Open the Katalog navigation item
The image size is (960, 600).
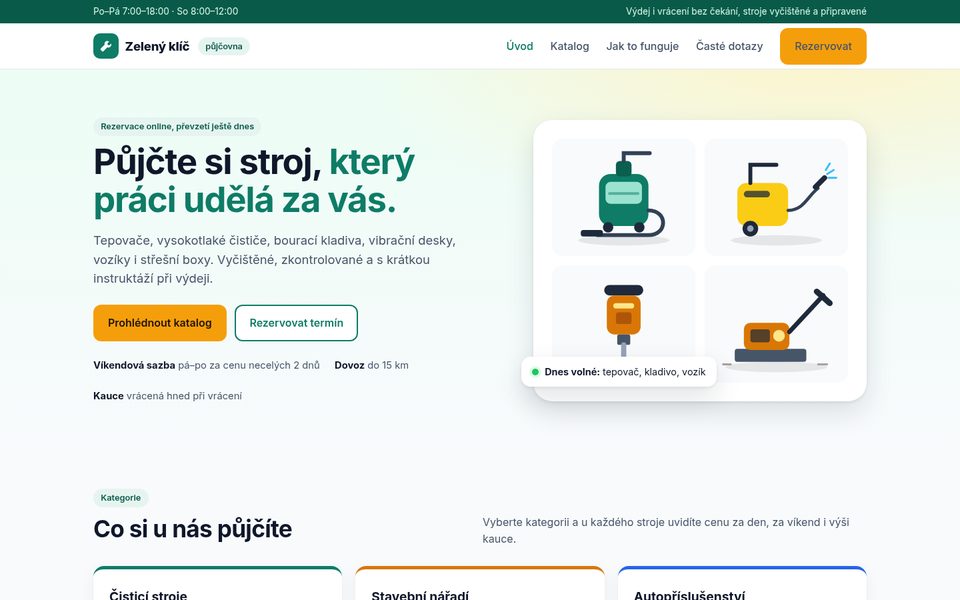569,47
